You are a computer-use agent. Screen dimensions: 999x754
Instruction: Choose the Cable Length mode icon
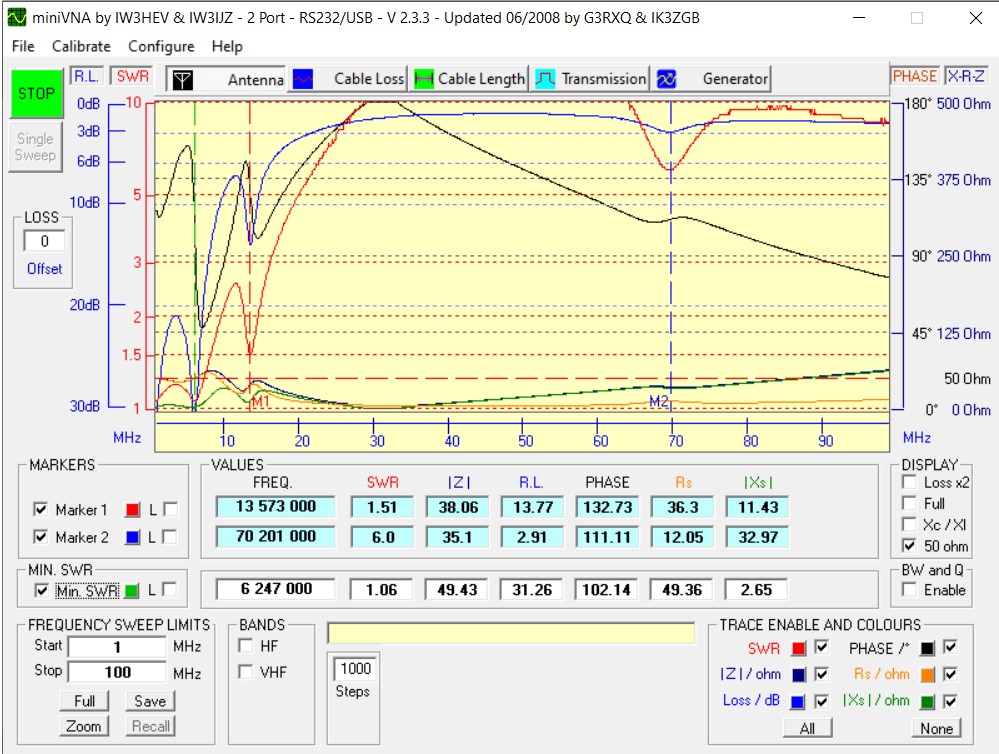pos(425,79)
